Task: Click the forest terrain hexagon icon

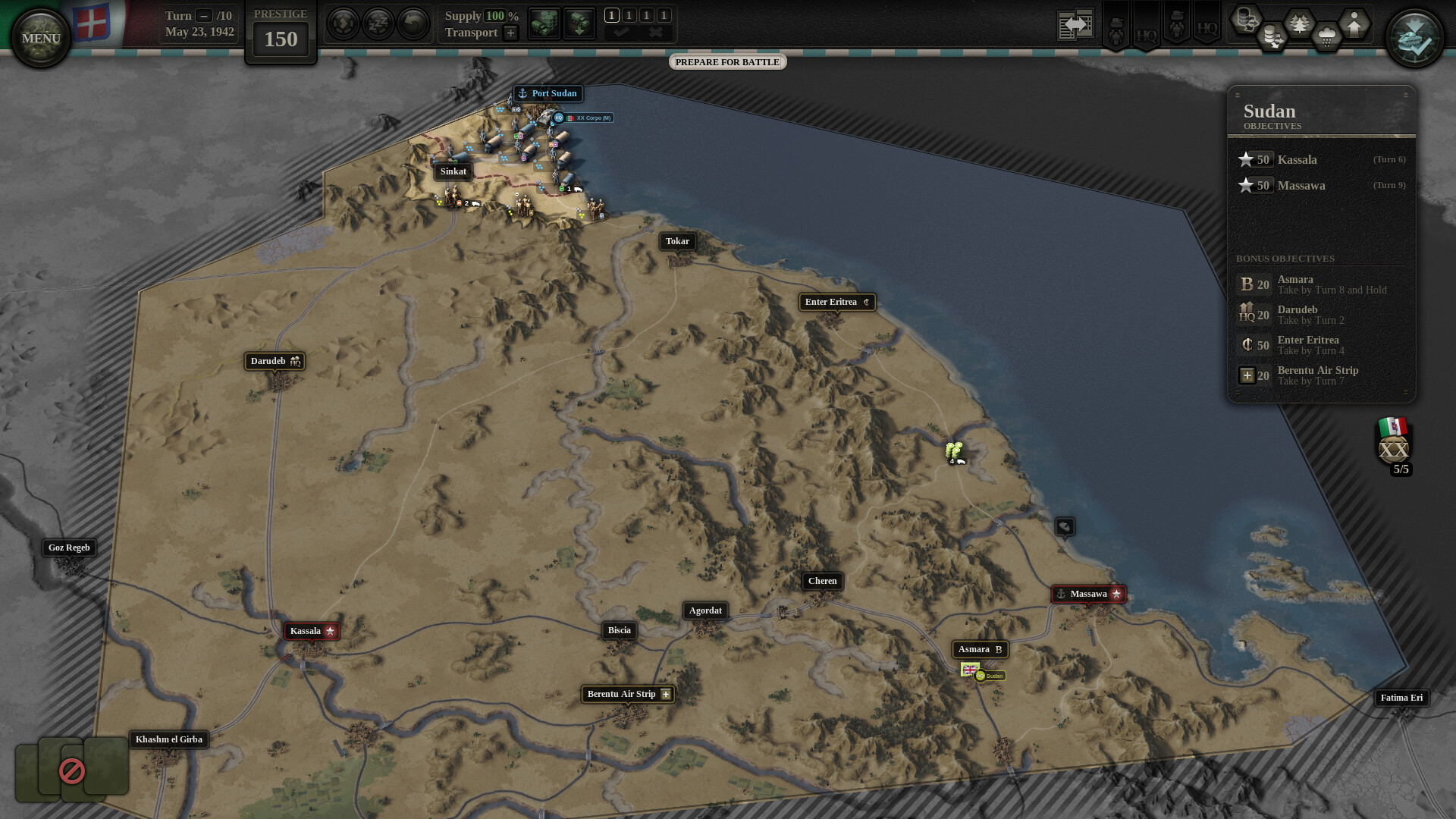Action: point(1300,24)
